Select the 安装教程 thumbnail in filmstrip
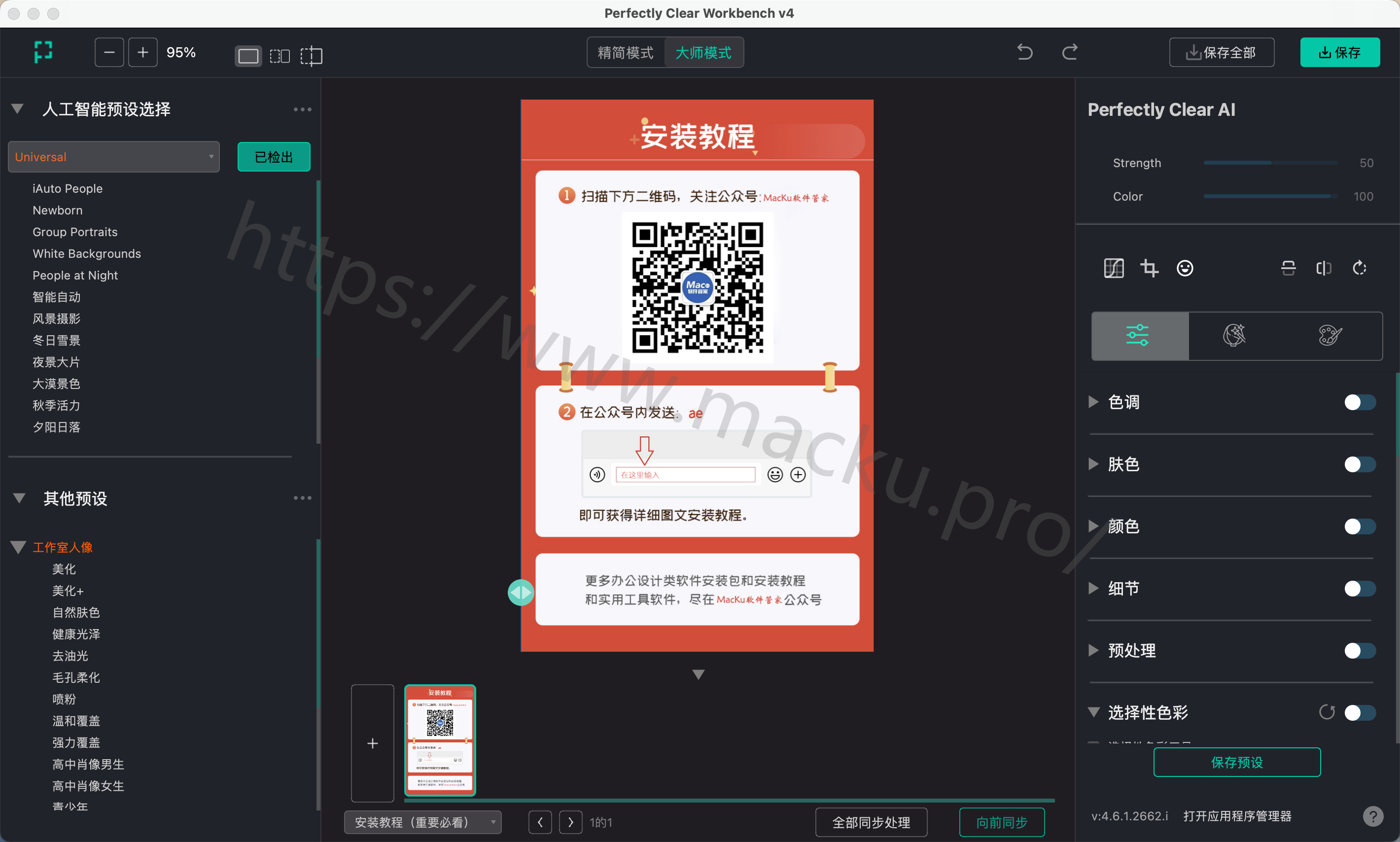 point(440,740)
